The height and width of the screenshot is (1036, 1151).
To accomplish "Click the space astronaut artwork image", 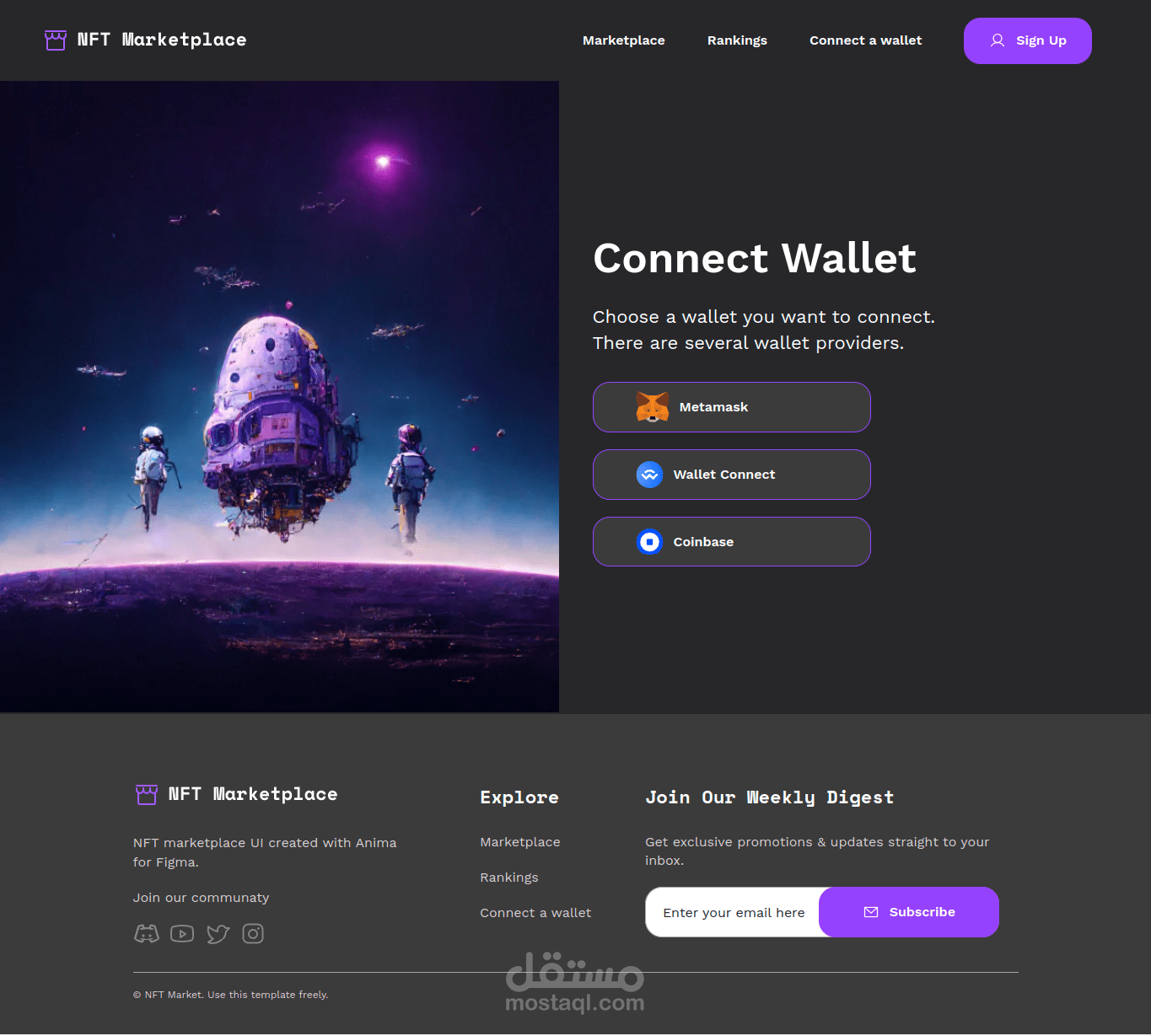I will pos(279,396).
